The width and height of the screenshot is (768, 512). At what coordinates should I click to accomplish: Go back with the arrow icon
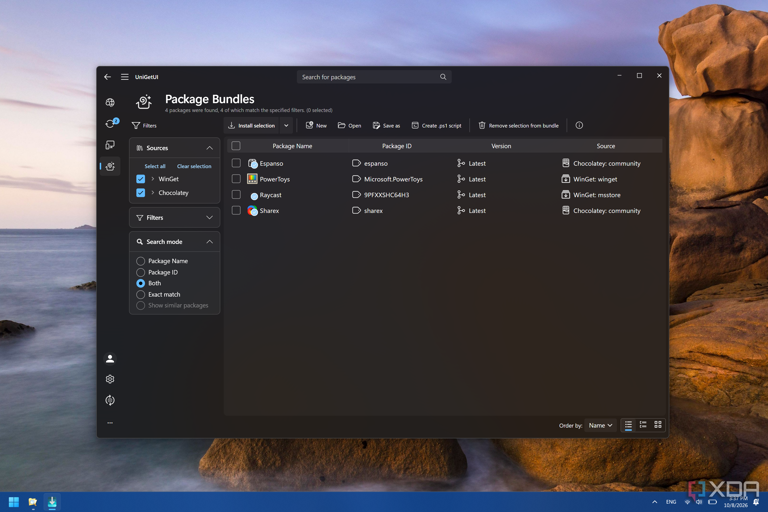click(x=107, y=77)
